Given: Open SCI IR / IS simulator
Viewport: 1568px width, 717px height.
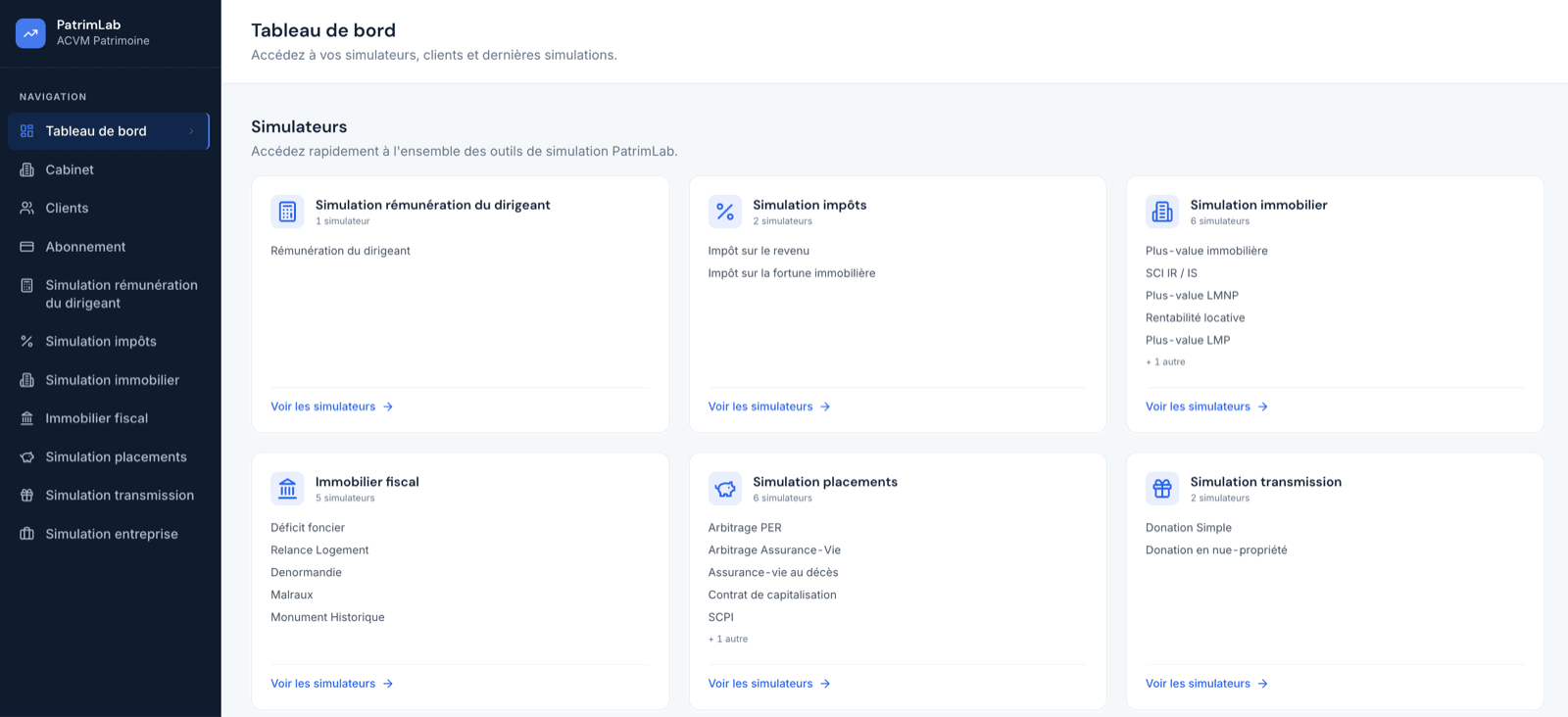Looking at the screenshot, I should pos(1171,273).
